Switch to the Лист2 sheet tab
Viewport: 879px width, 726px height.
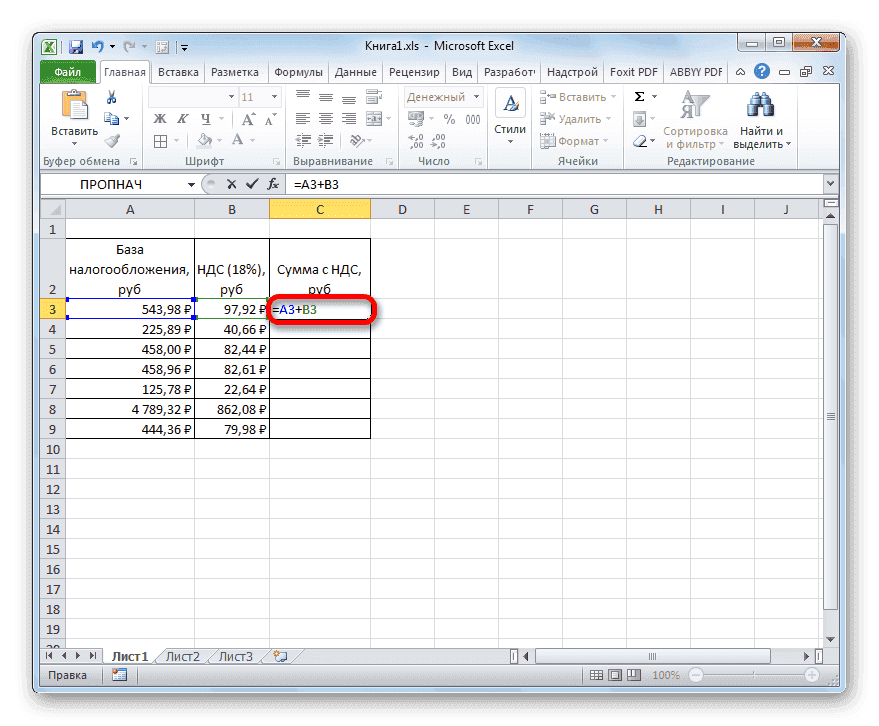pos(182,656)
